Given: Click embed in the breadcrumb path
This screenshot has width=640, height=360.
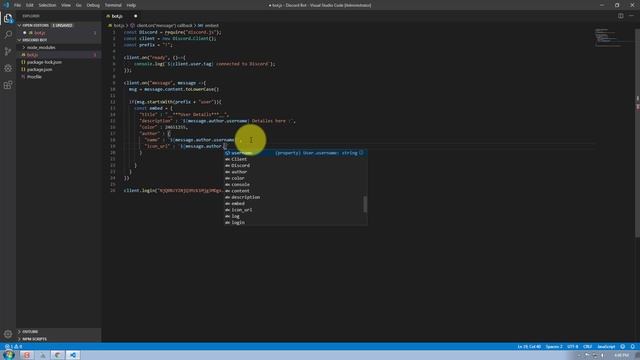Looking at the screenshot, I should coord(211,25).
